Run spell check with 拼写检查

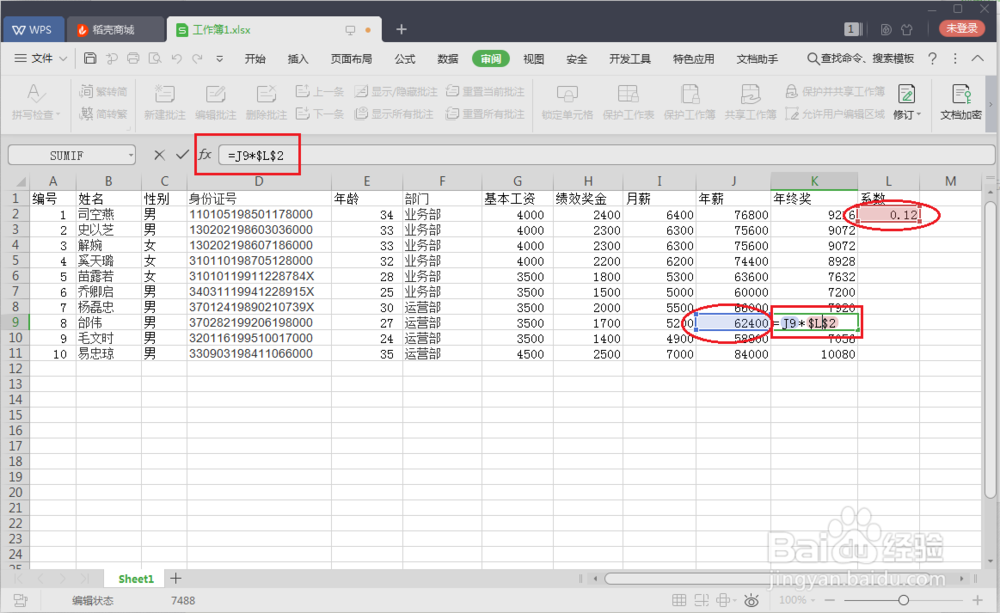point(35,100)
